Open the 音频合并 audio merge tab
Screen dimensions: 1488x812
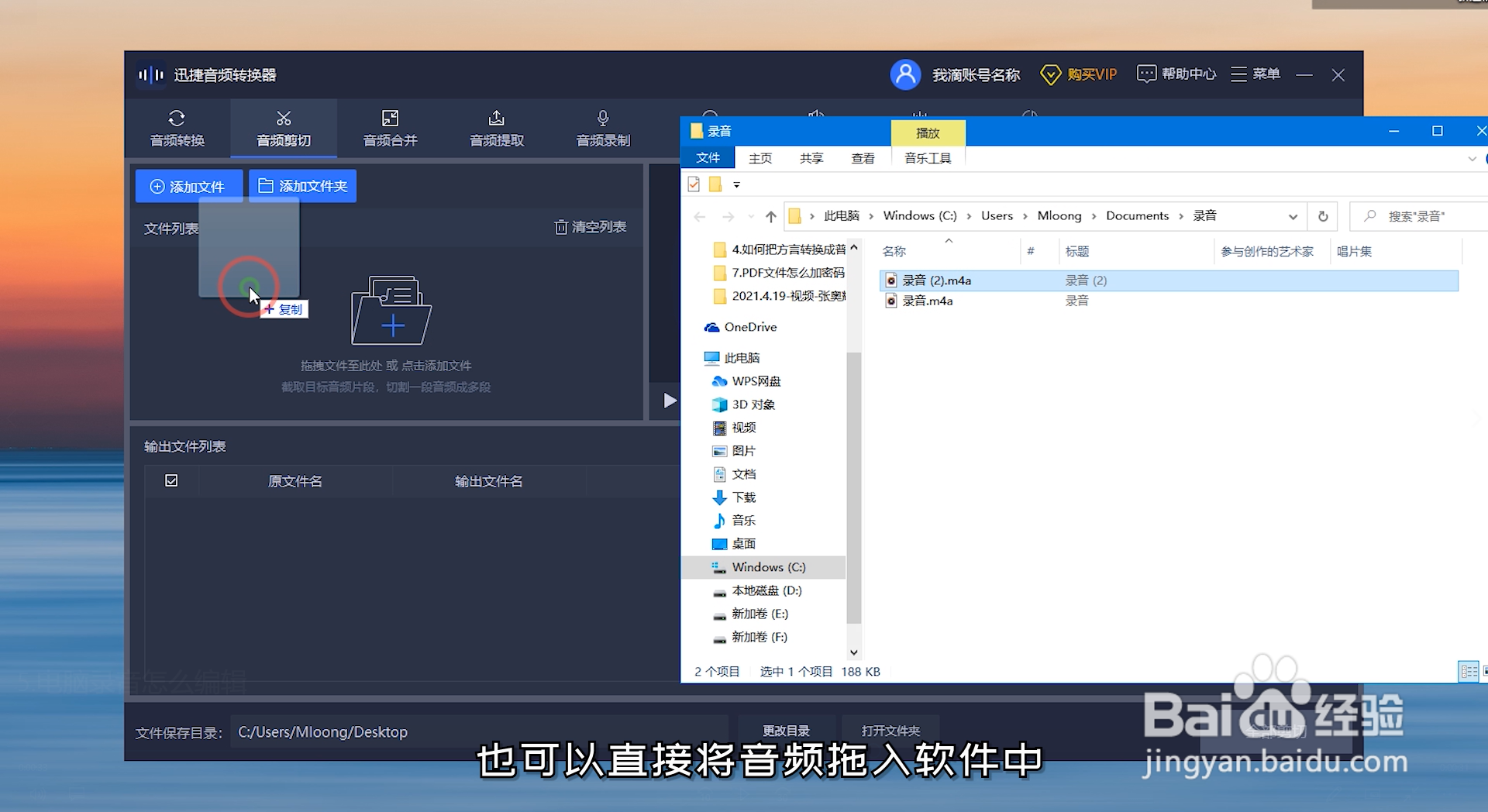(390, 129)
